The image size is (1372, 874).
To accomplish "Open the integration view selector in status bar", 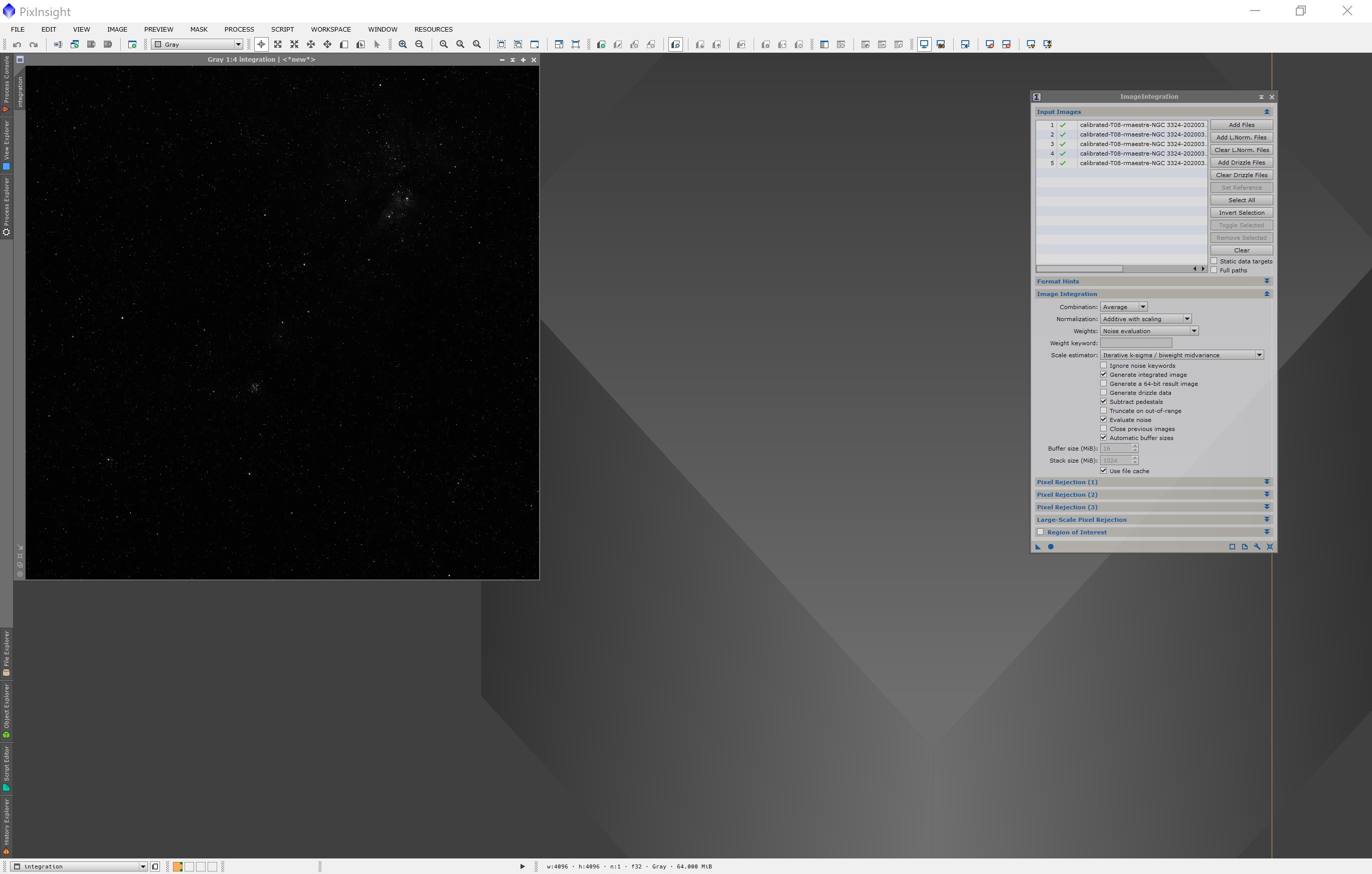I will click(79, 866).
